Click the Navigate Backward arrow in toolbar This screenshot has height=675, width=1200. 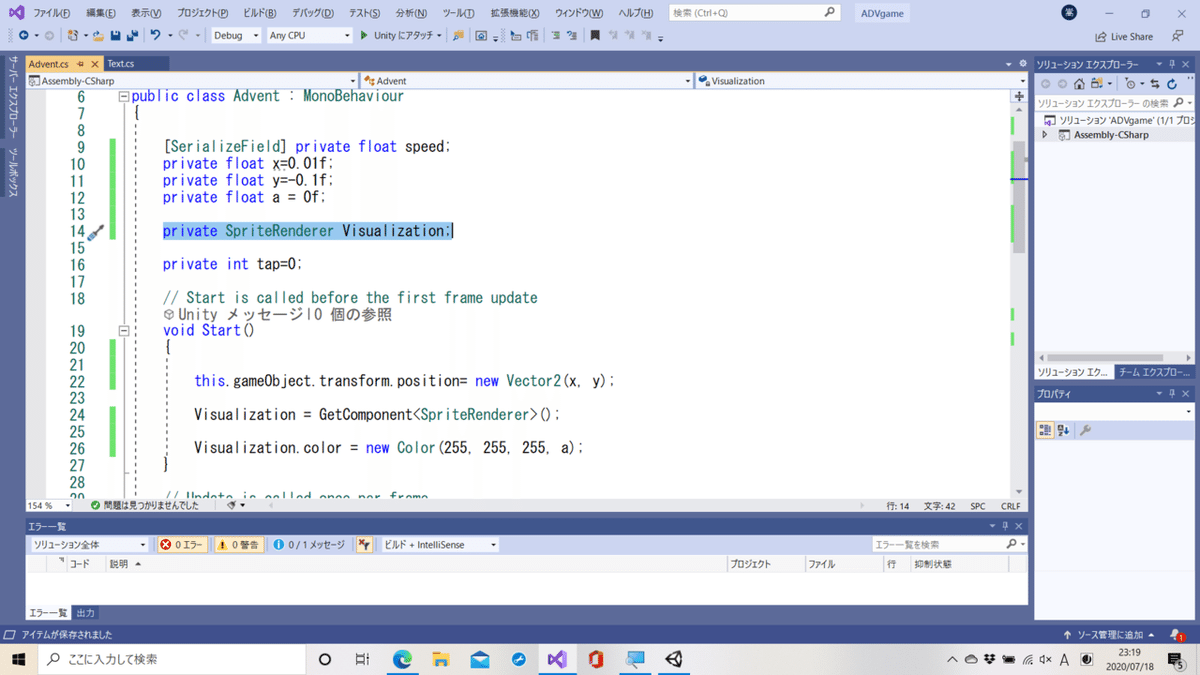[x=23, y=35]
